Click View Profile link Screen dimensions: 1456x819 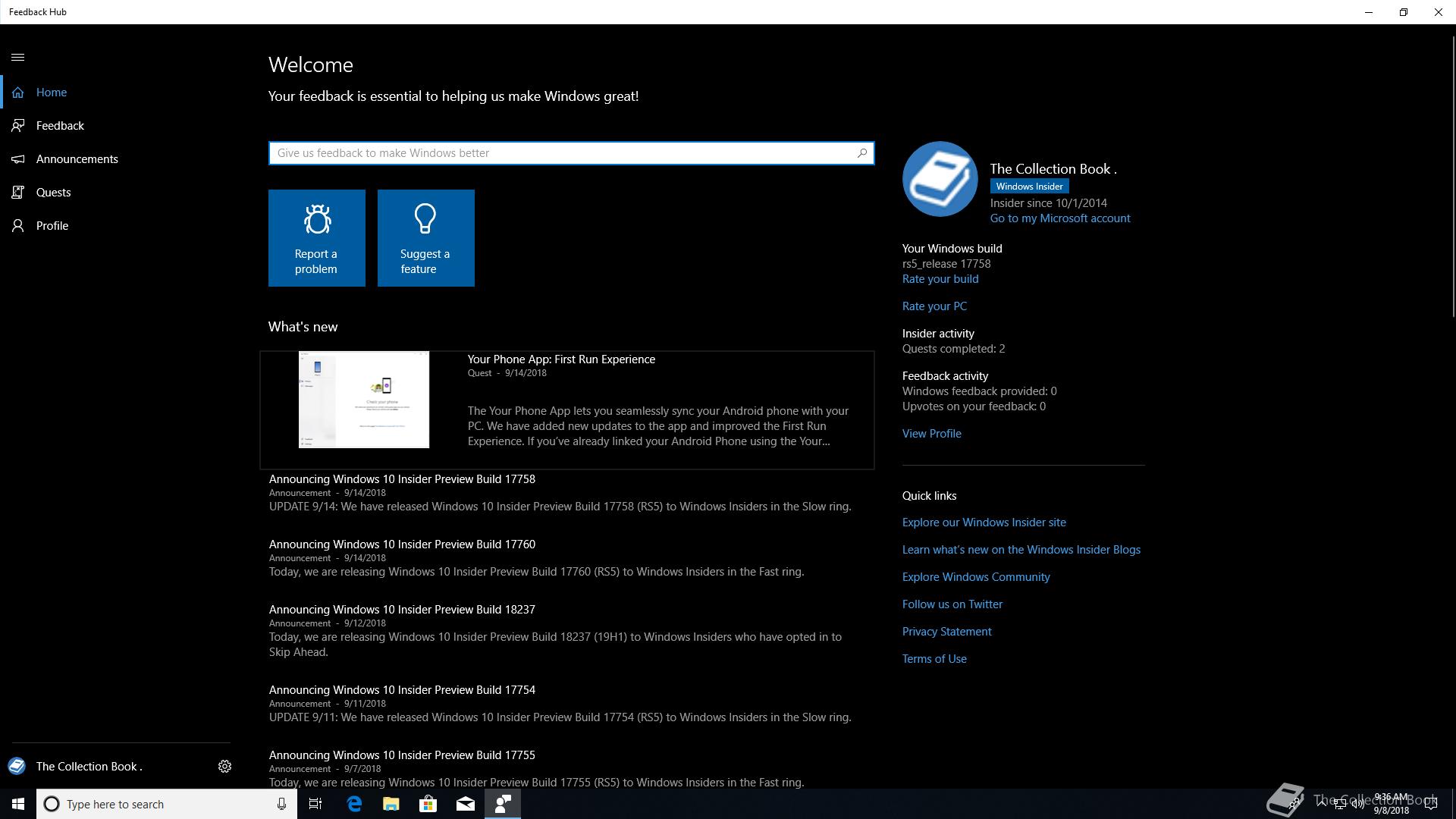pos(932,434)
